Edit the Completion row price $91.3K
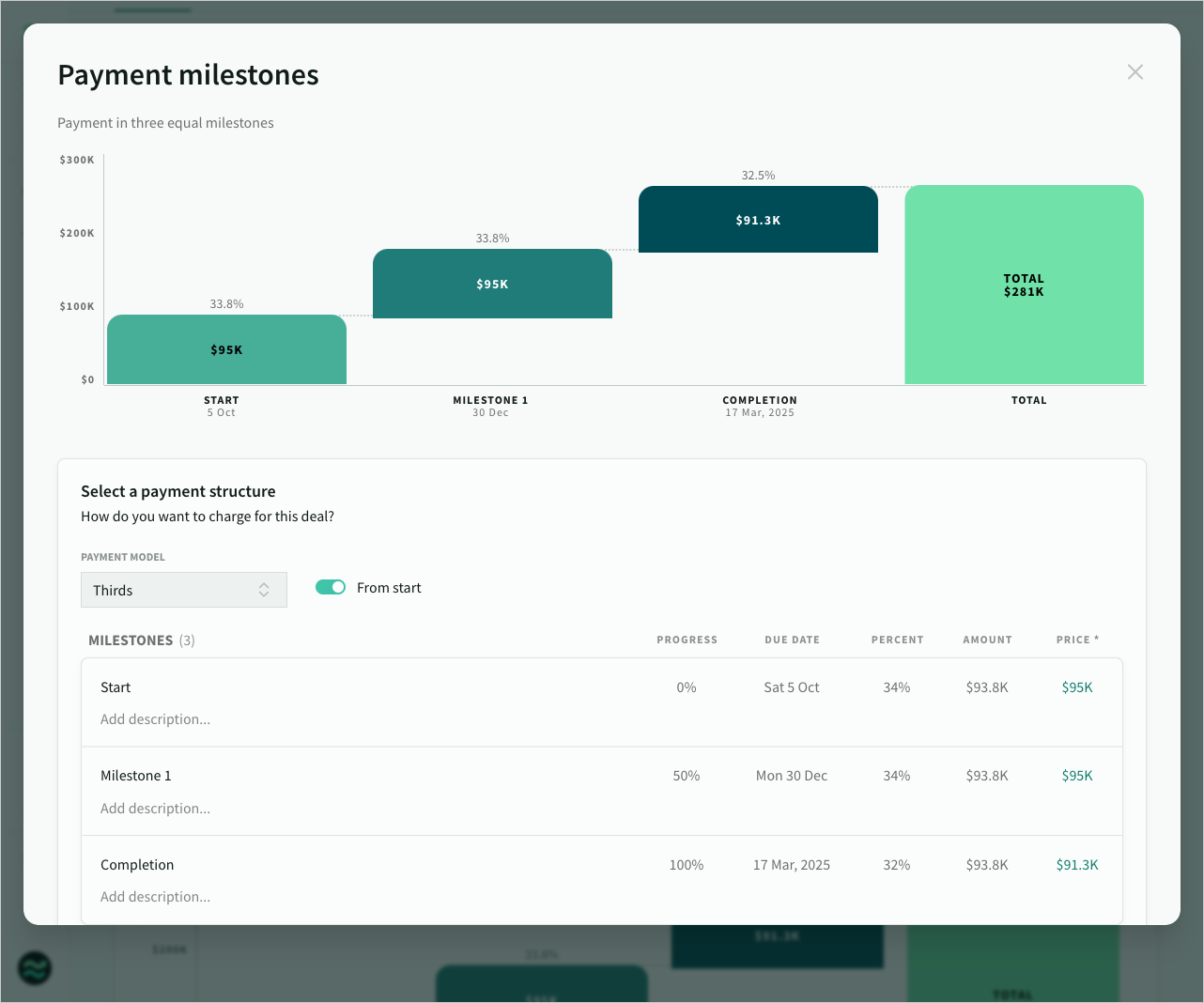 pyautogui.click(x=1077, y=865)
